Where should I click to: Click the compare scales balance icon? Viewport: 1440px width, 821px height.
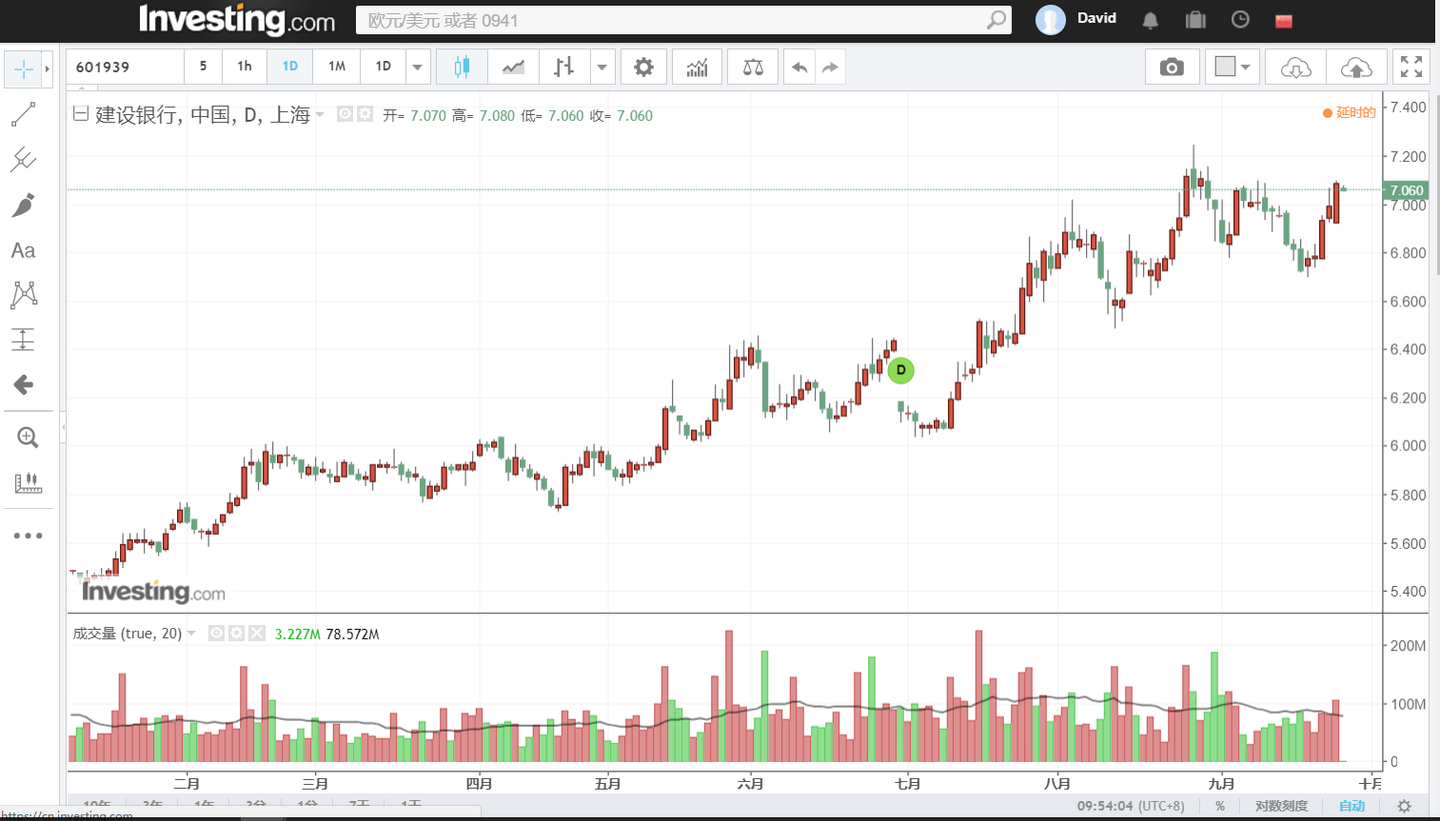[752, 66]
